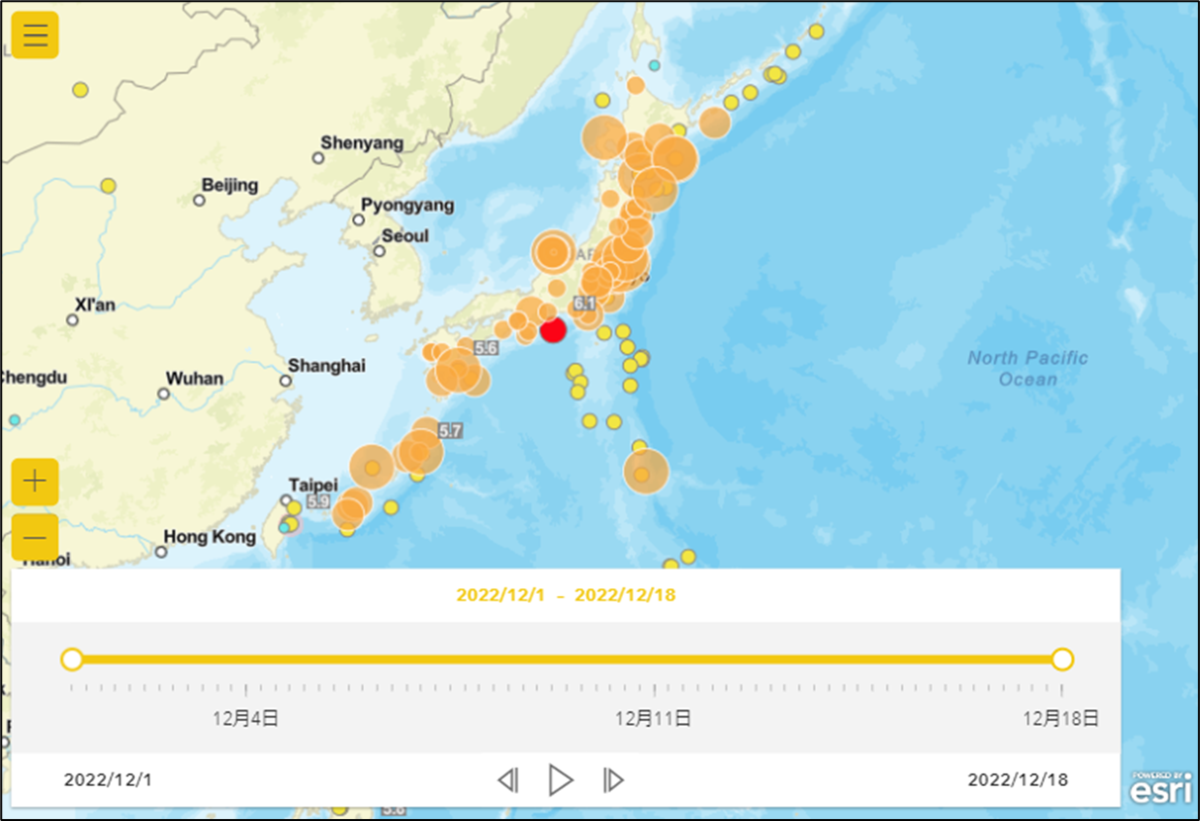
Task: Select the orange marker in the Pacific south of Japan
Action: [x=645, y=471]
